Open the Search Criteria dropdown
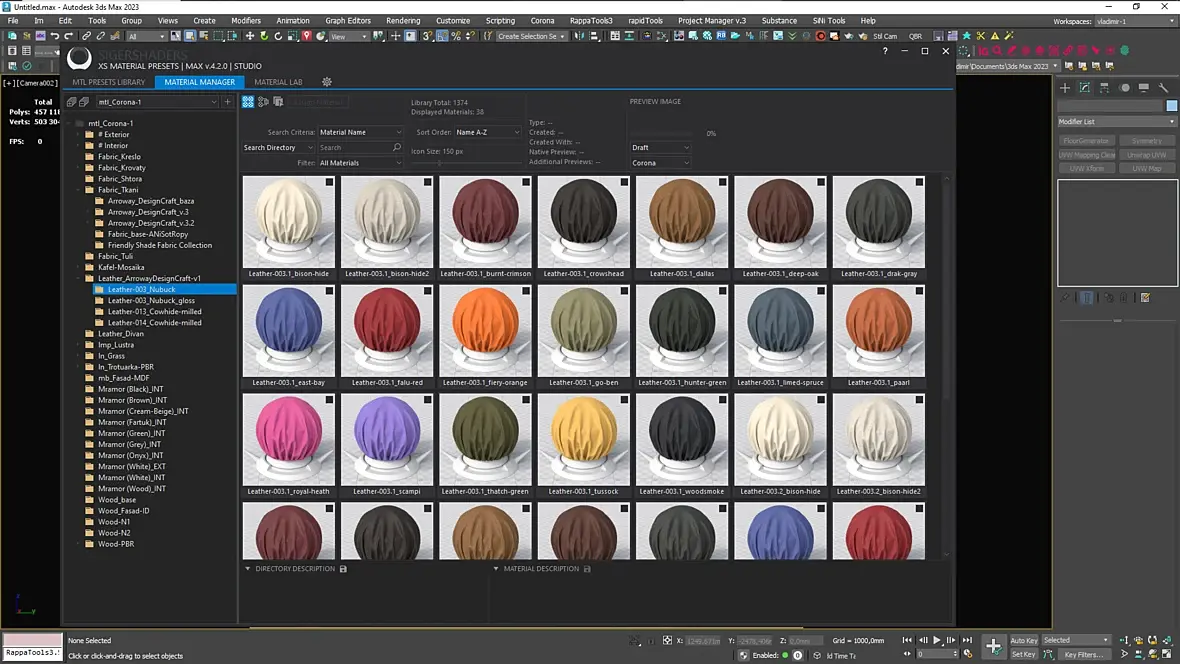The image size is (1180, 664). tap(360, 132)
